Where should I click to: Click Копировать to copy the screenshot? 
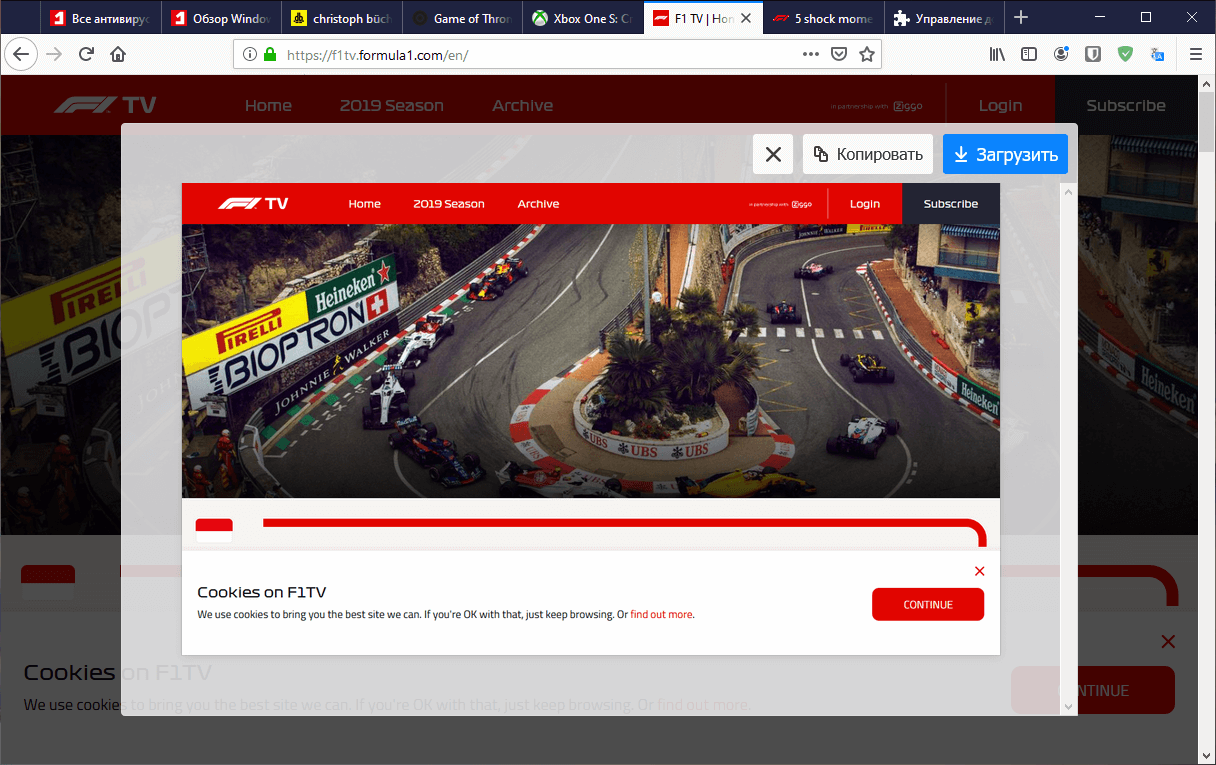(867, 153)
